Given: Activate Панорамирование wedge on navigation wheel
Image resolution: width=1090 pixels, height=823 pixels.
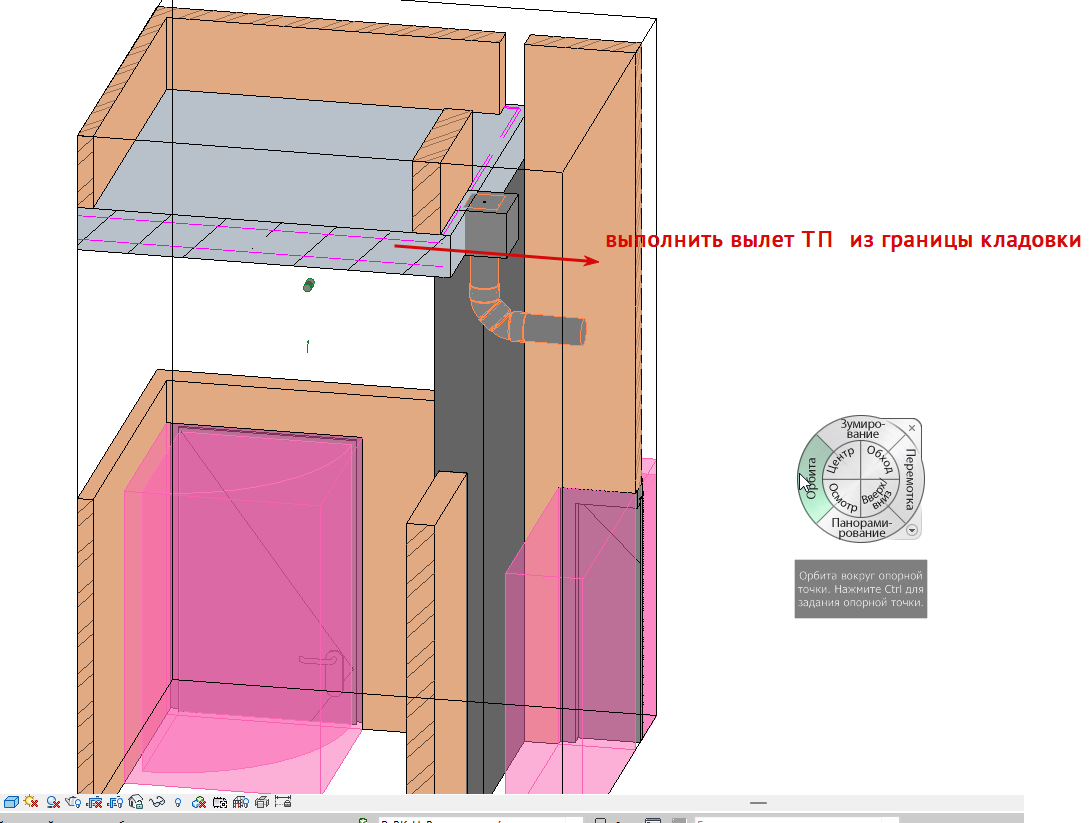Looking at the screenshot, I should [861, 529].
